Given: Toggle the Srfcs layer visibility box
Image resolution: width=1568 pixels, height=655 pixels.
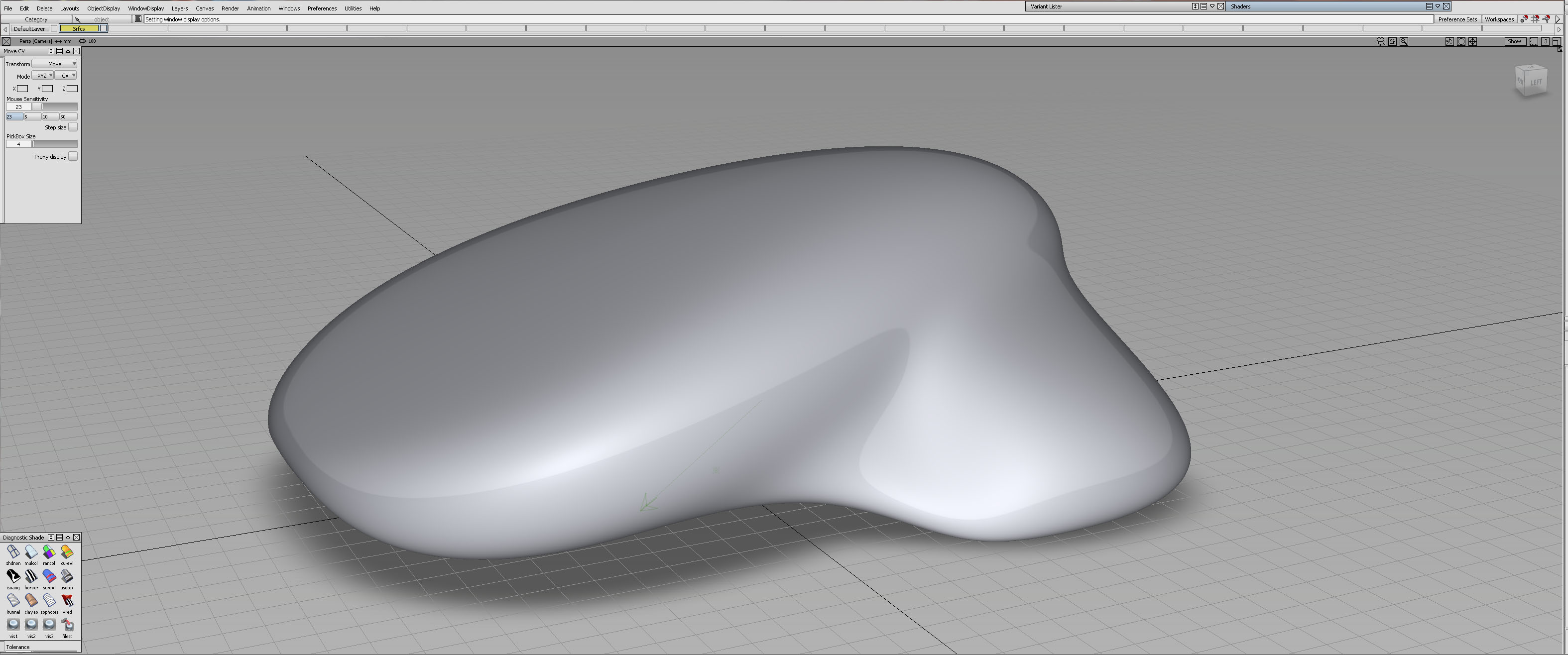Looking at the screenshot, I should [x=104, y=28].
